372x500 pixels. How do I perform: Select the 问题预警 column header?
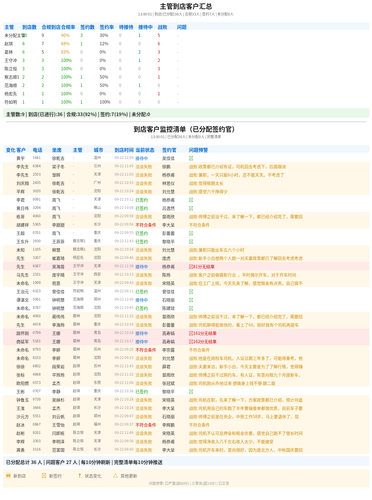[198, 150]
